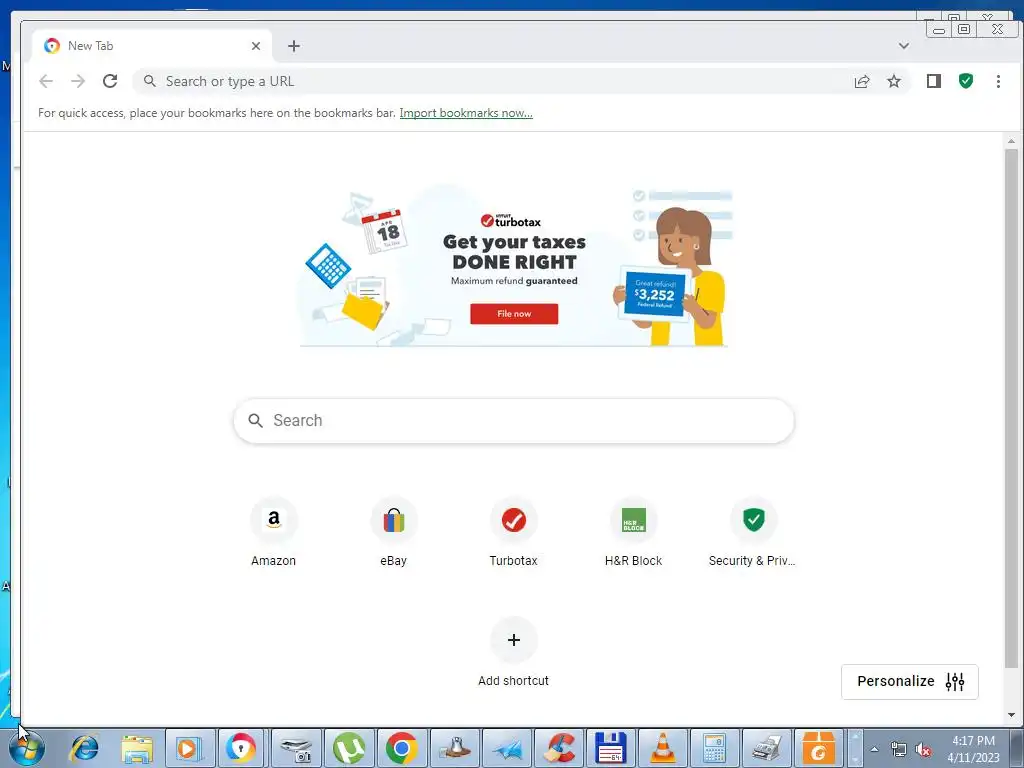Go back using the back arrow
The width and height of the screenshot is (1024, 768).
pos(46,81)
